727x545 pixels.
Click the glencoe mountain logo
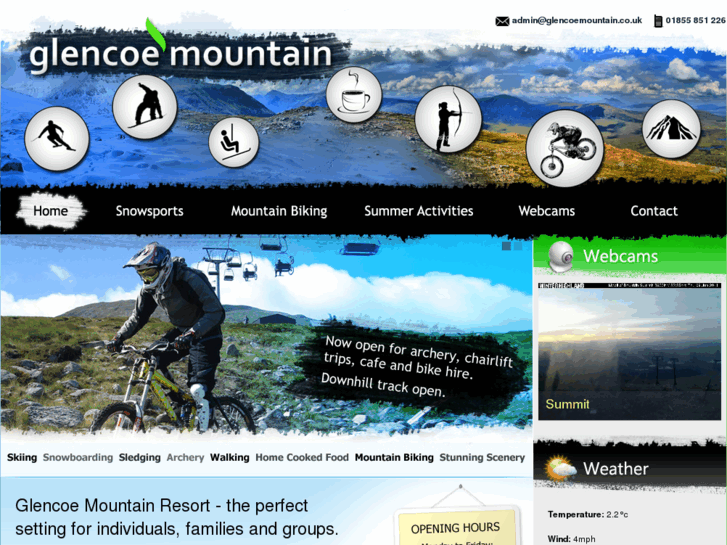coord(181,53)
